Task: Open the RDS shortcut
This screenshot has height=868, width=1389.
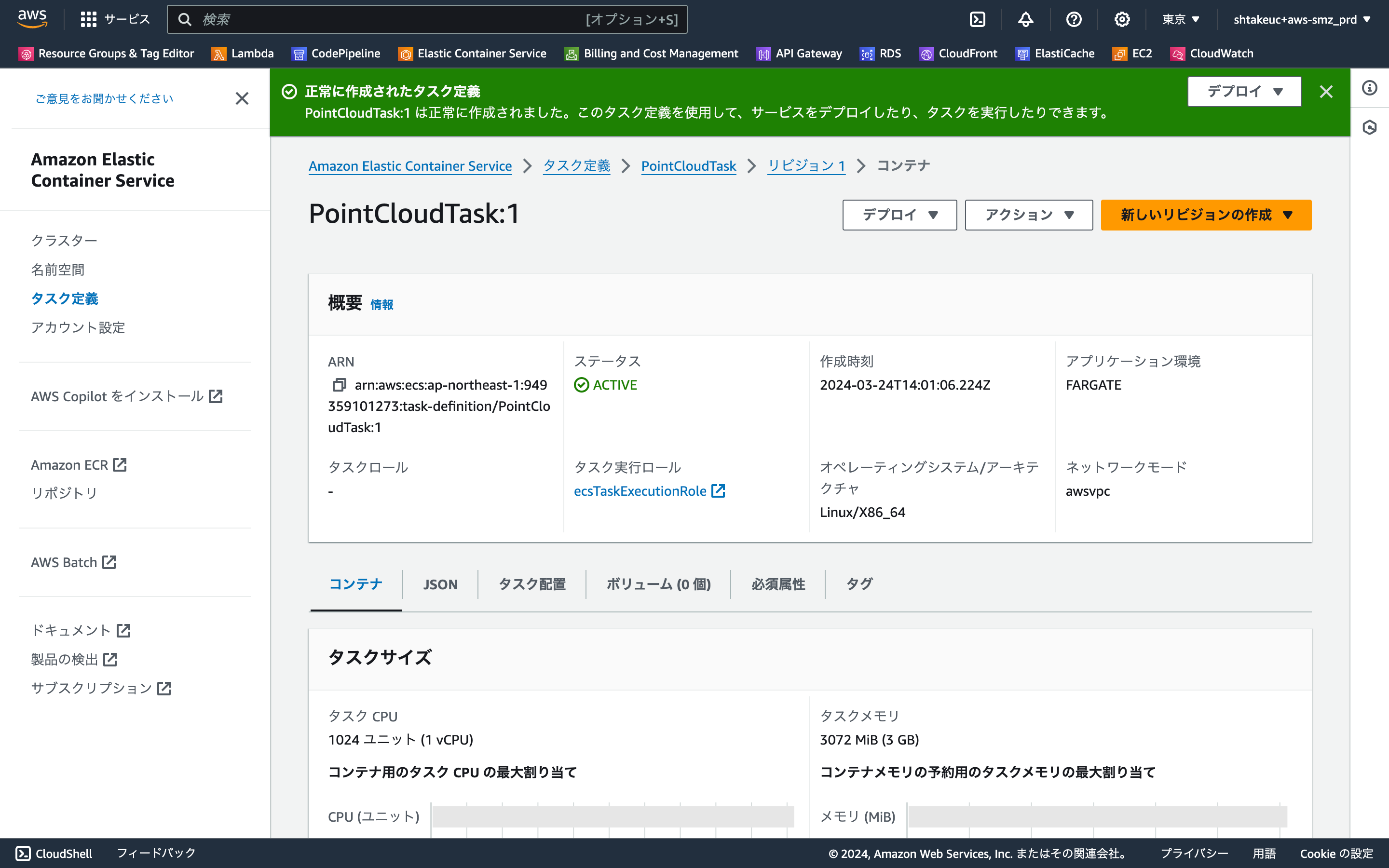Action: pyautogui.click(x=881, y=54)
